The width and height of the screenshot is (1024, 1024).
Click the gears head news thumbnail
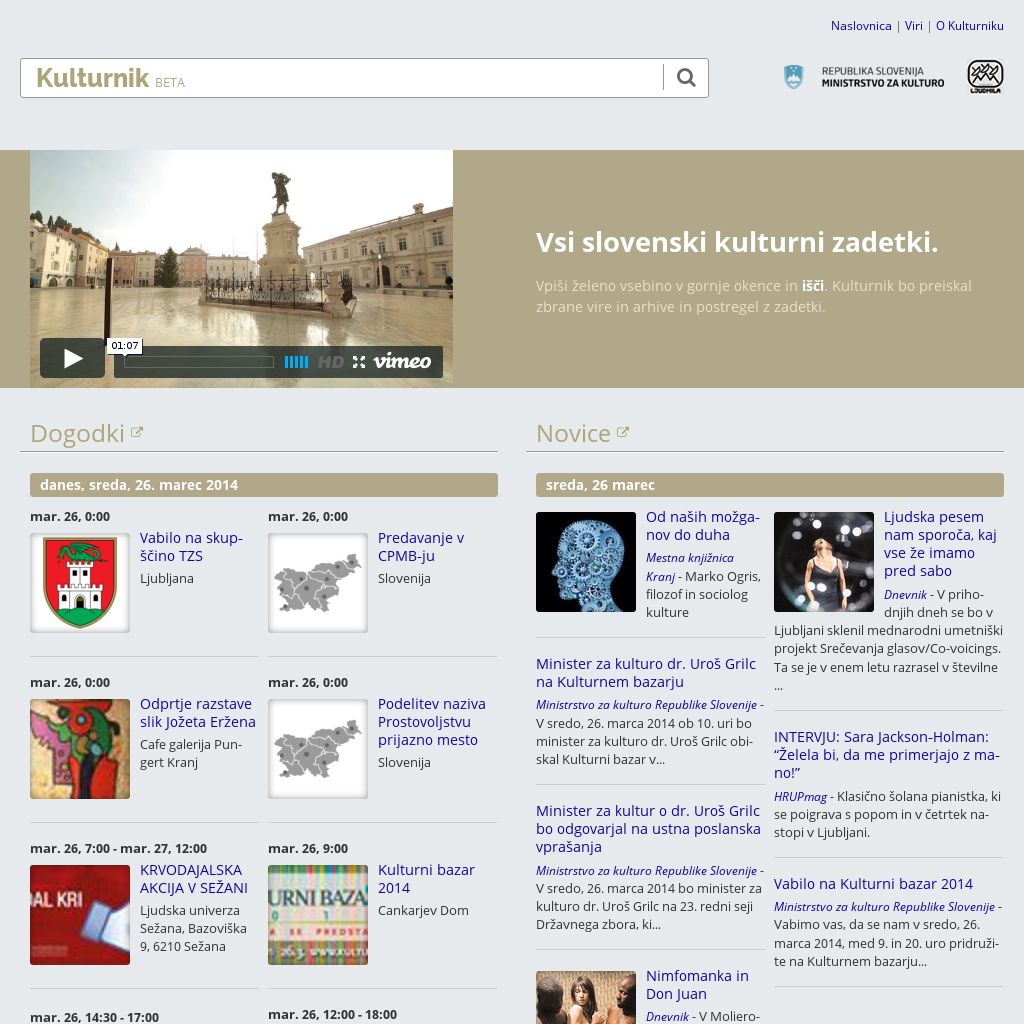pos(586,562)
